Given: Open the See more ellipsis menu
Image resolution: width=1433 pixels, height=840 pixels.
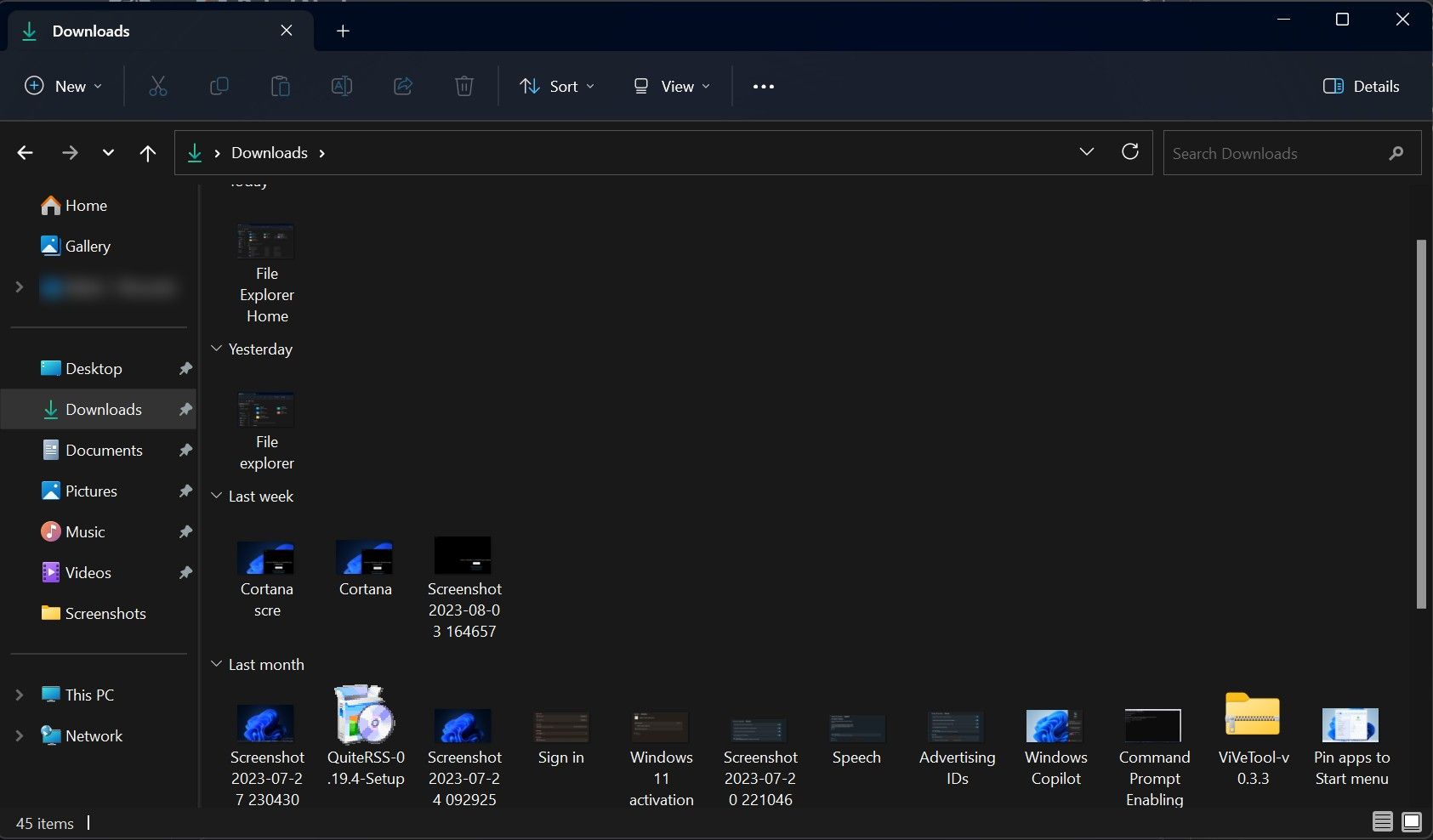Looking at the screenshot, I should [763, 86].
